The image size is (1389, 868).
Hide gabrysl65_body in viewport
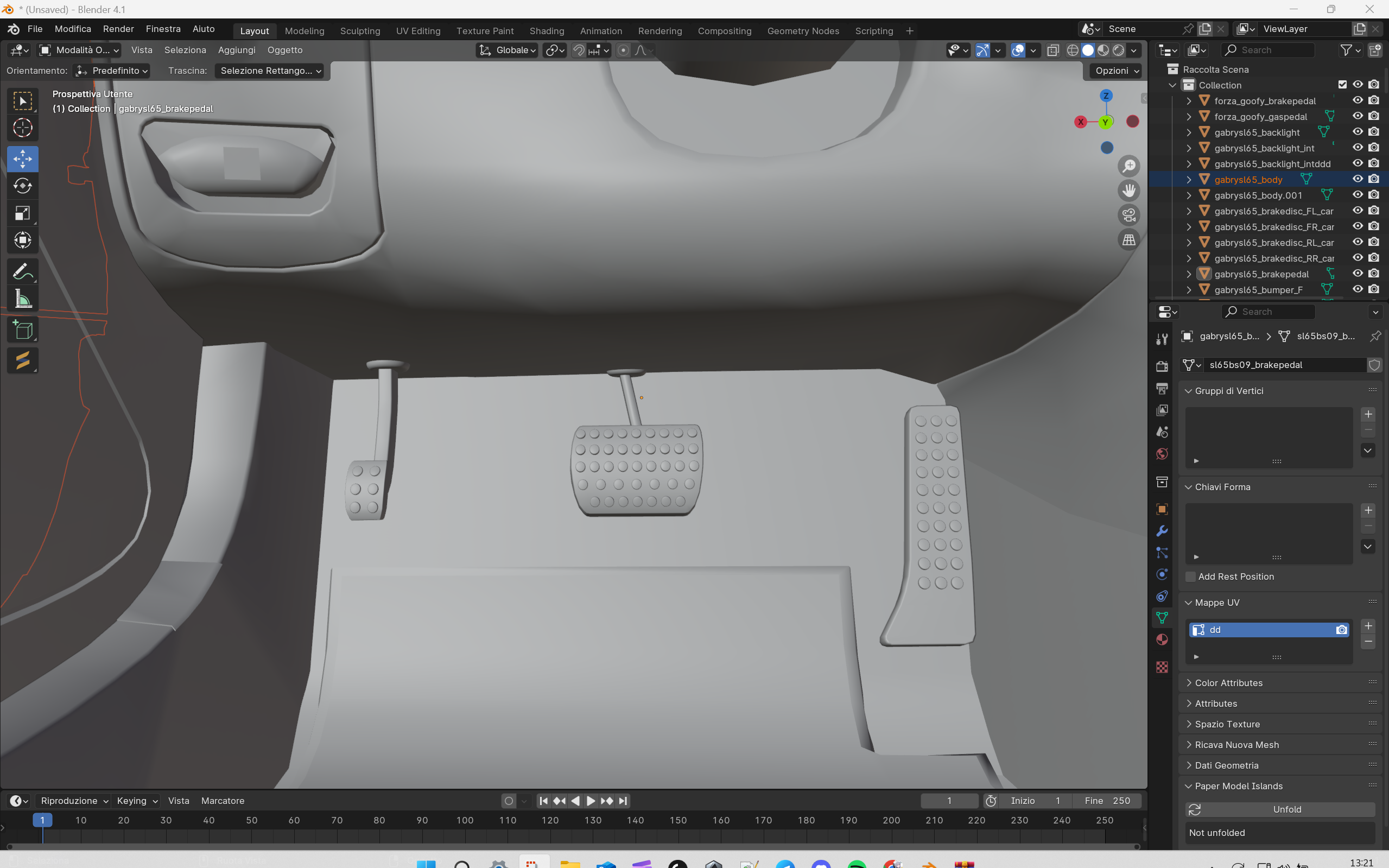1357,179
